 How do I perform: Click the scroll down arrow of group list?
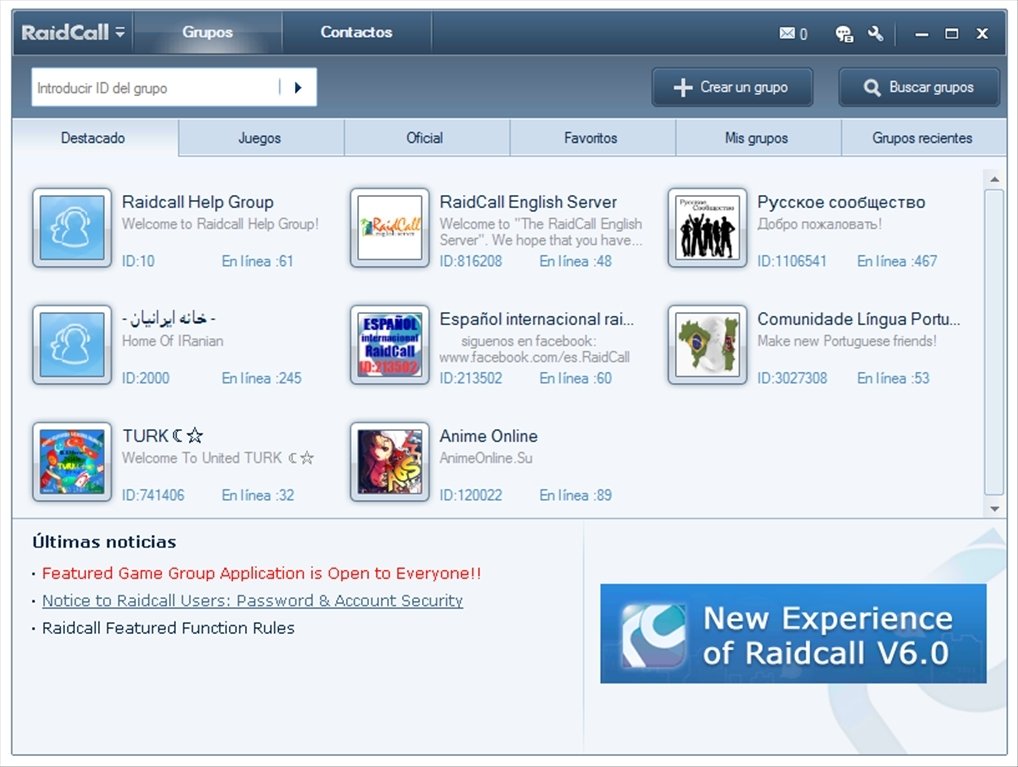pyautogui.click(x=995, y=509)
